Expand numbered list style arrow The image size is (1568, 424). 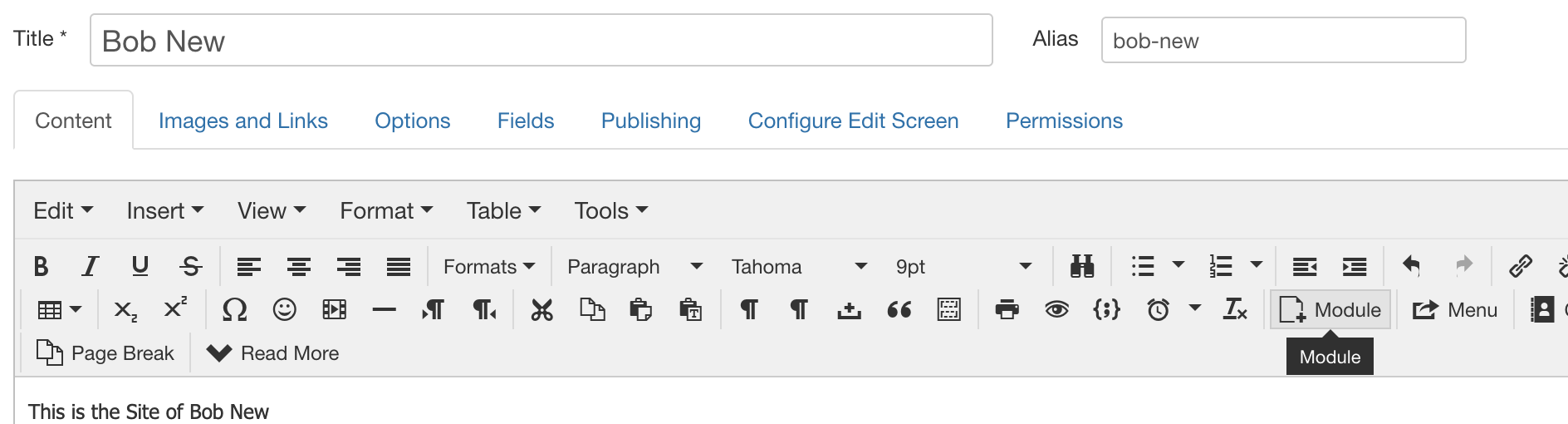[1257, 265]
